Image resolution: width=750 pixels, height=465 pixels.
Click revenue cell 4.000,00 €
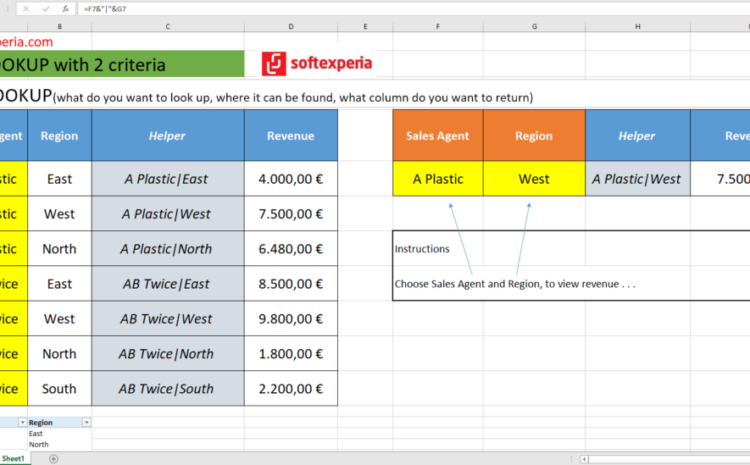[291, 178]
